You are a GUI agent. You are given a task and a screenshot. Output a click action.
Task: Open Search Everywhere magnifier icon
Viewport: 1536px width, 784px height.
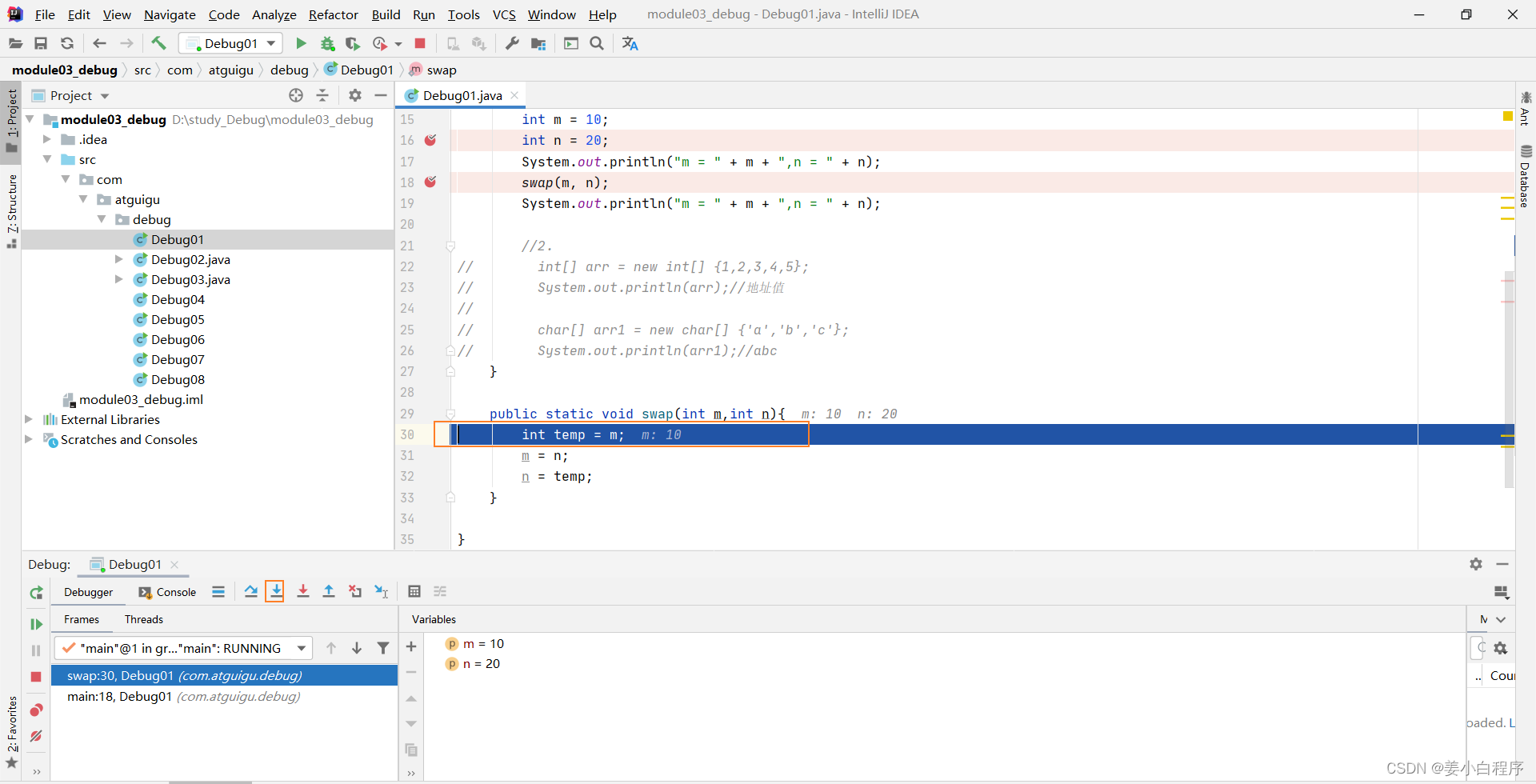(597, 43)
